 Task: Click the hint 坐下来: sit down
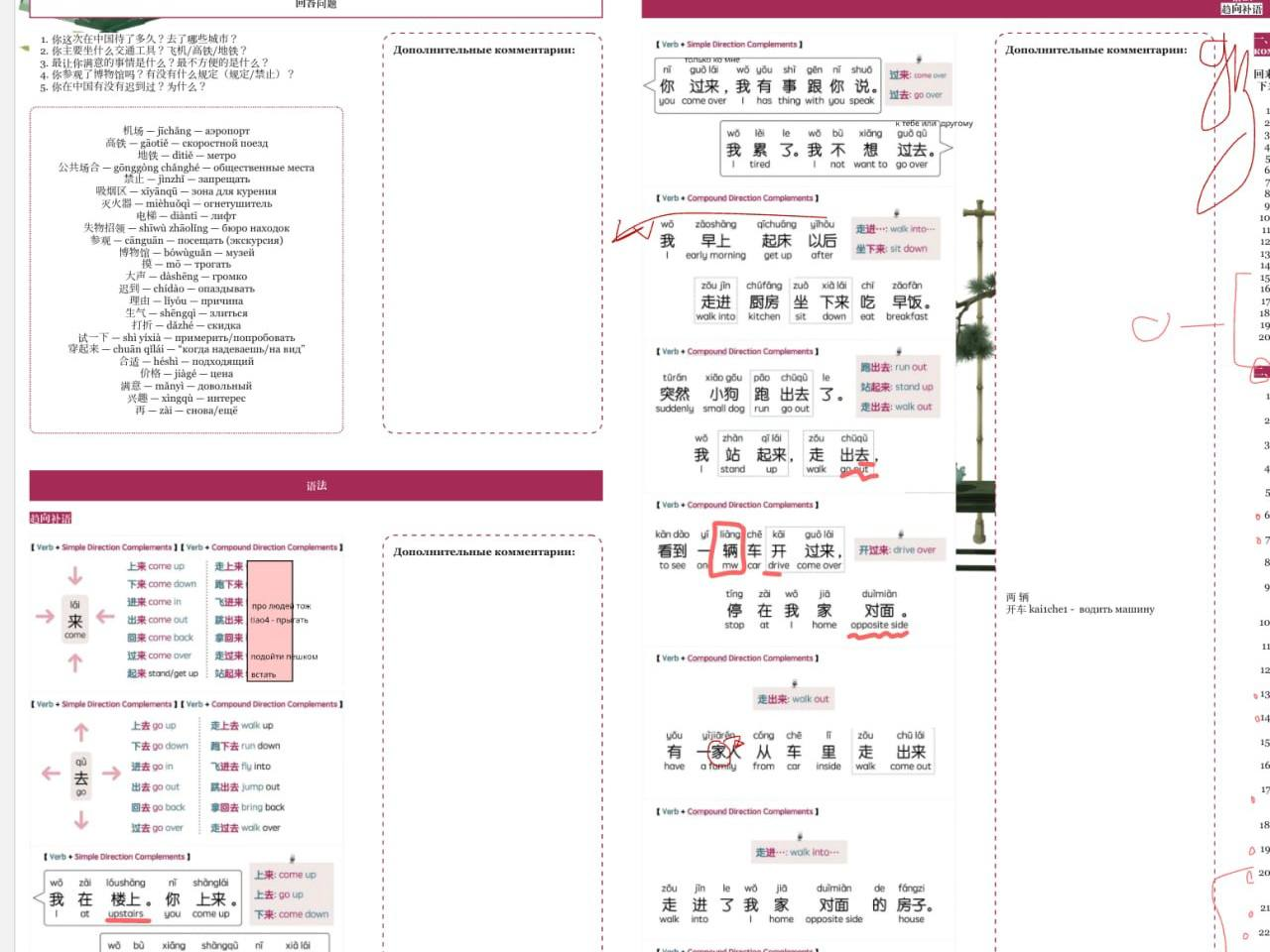[891, 249]
